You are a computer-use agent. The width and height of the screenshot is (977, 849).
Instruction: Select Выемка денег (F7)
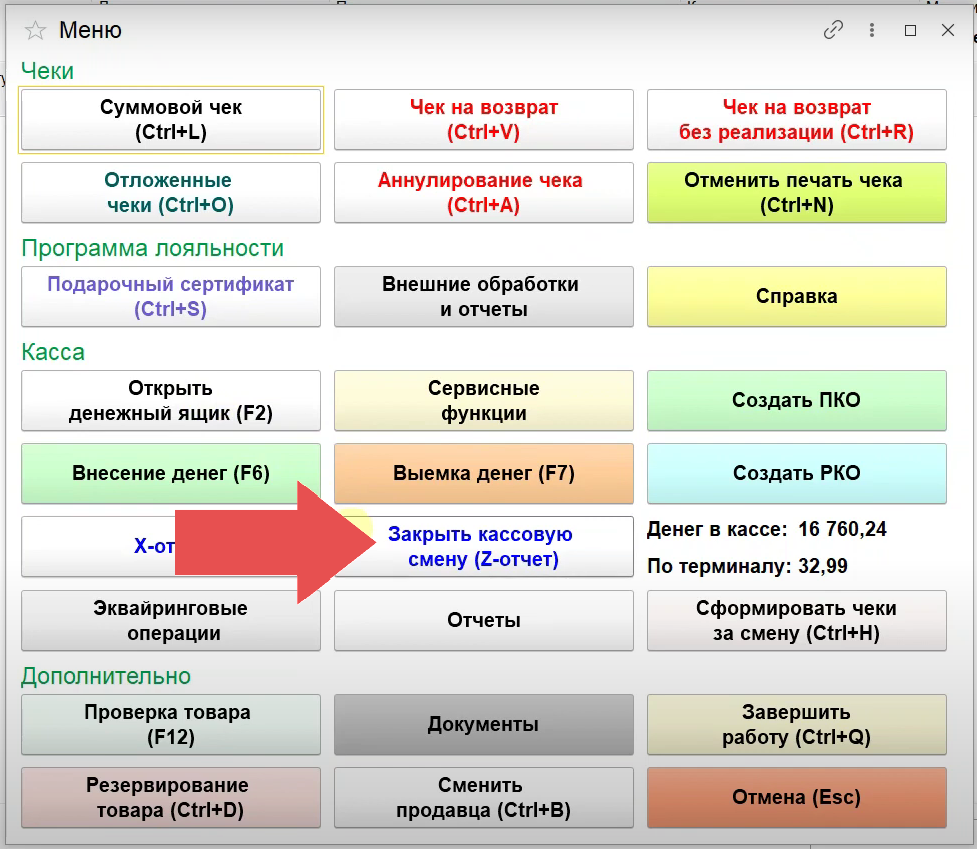pos(484,474)
